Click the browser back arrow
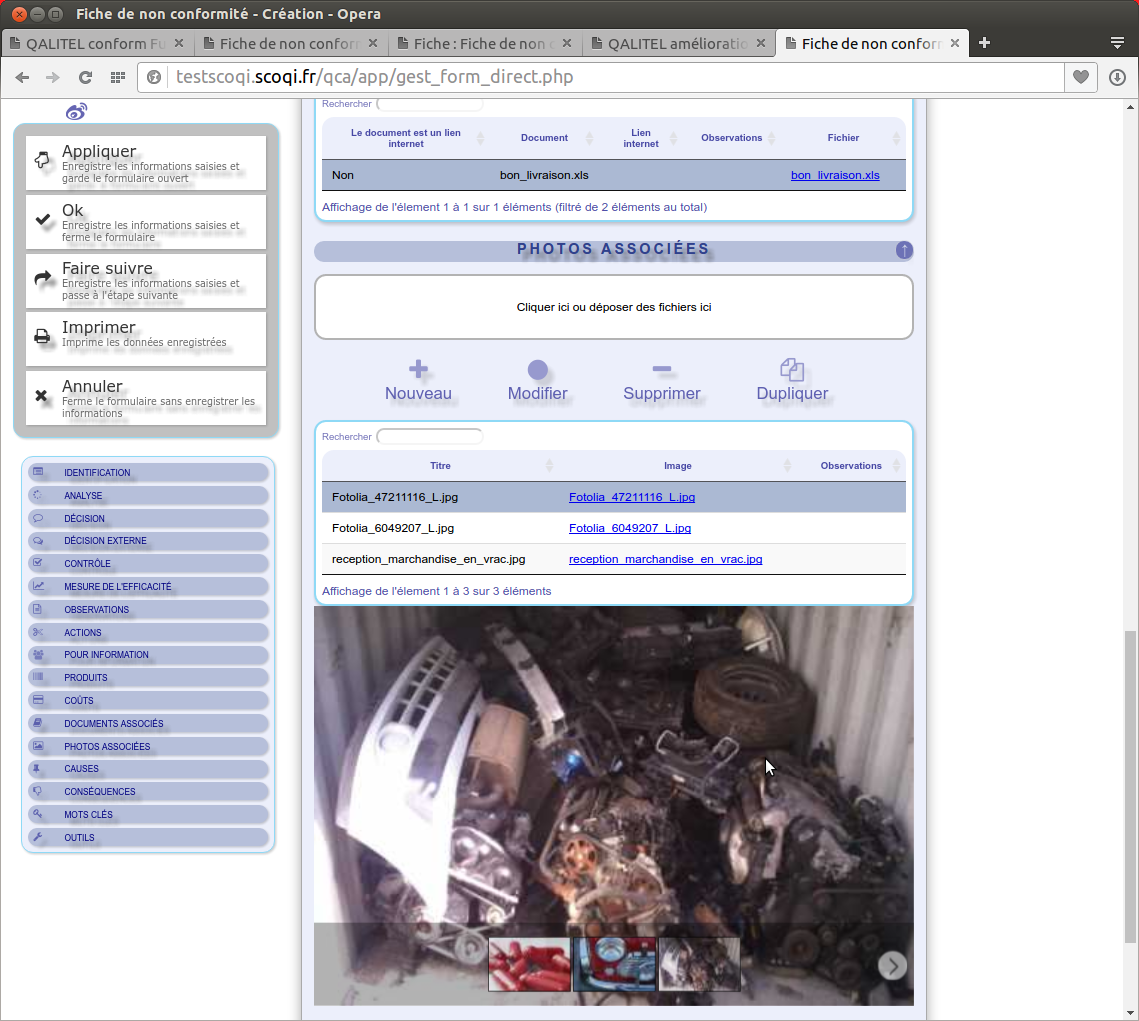Viewport: 1139px width, 1021px height. pyautogui.click(x=23, y=77)
